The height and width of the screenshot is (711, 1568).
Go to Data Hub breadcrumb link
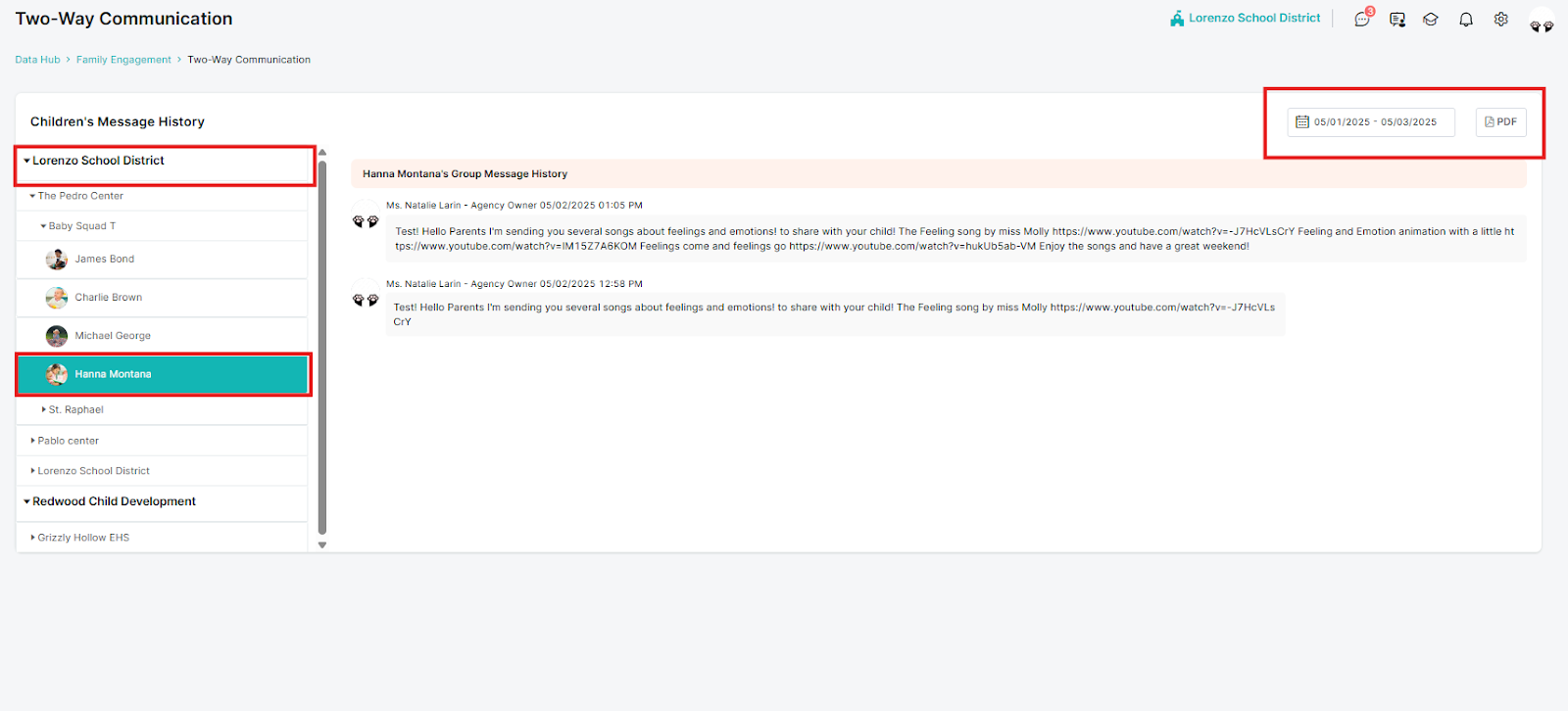pyautogui.click(x=37, y=60)
